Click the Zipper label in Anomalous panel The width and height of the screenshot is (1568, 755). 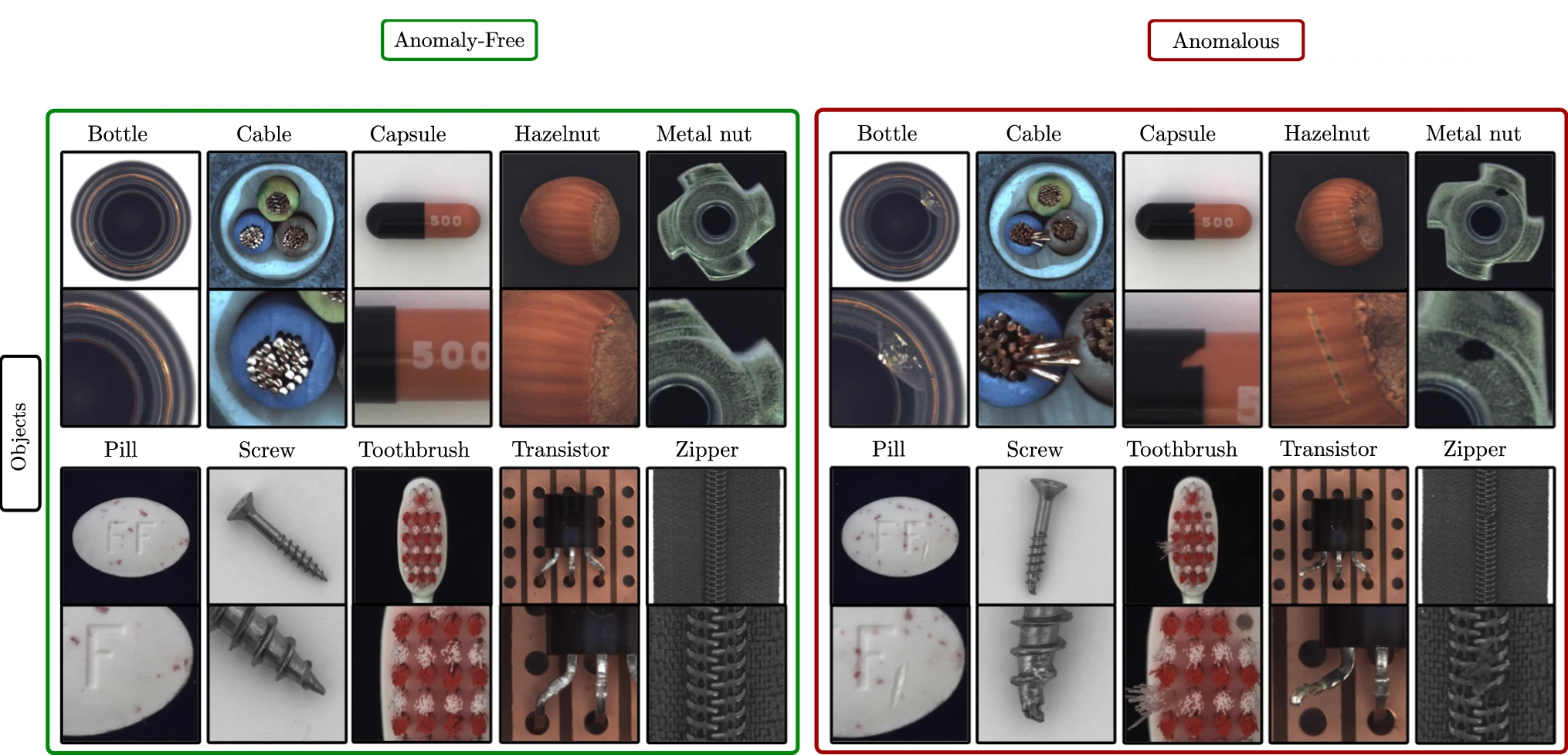1475,449
